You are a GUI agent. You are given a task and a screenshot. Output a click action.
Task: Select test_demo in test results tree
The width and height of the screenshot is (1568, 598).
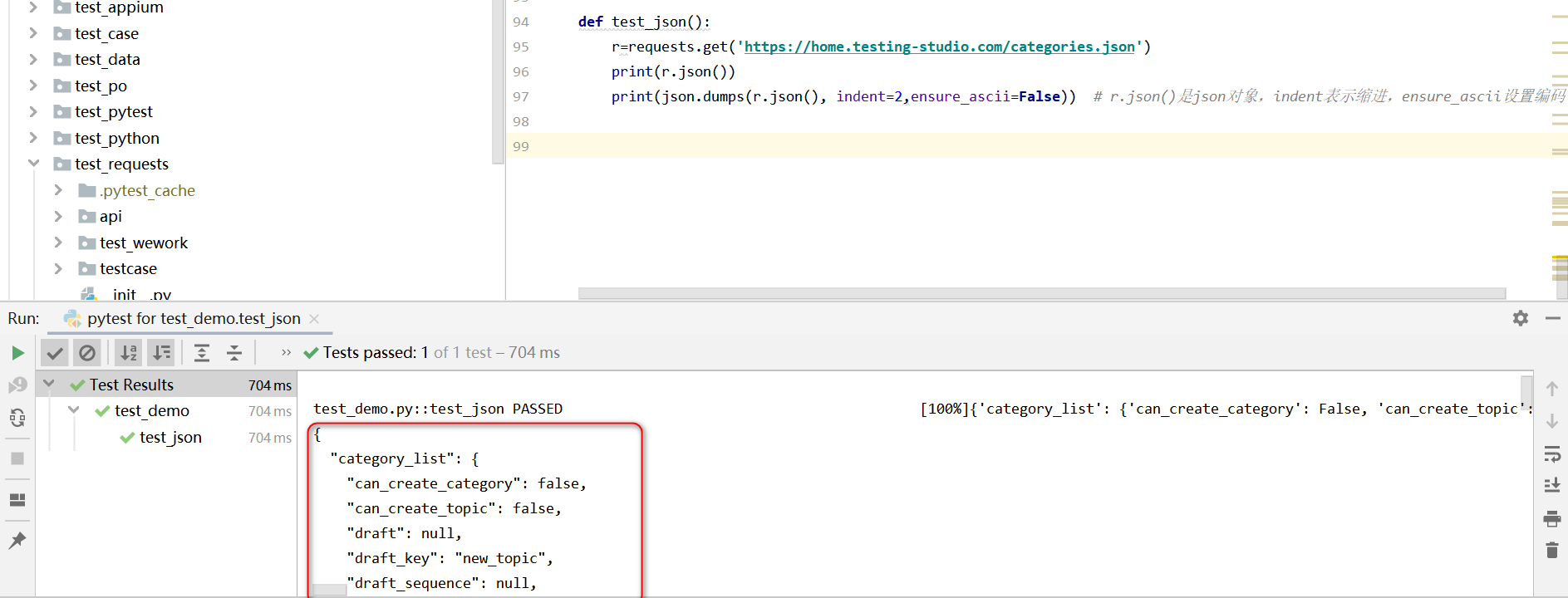(152, 411)
